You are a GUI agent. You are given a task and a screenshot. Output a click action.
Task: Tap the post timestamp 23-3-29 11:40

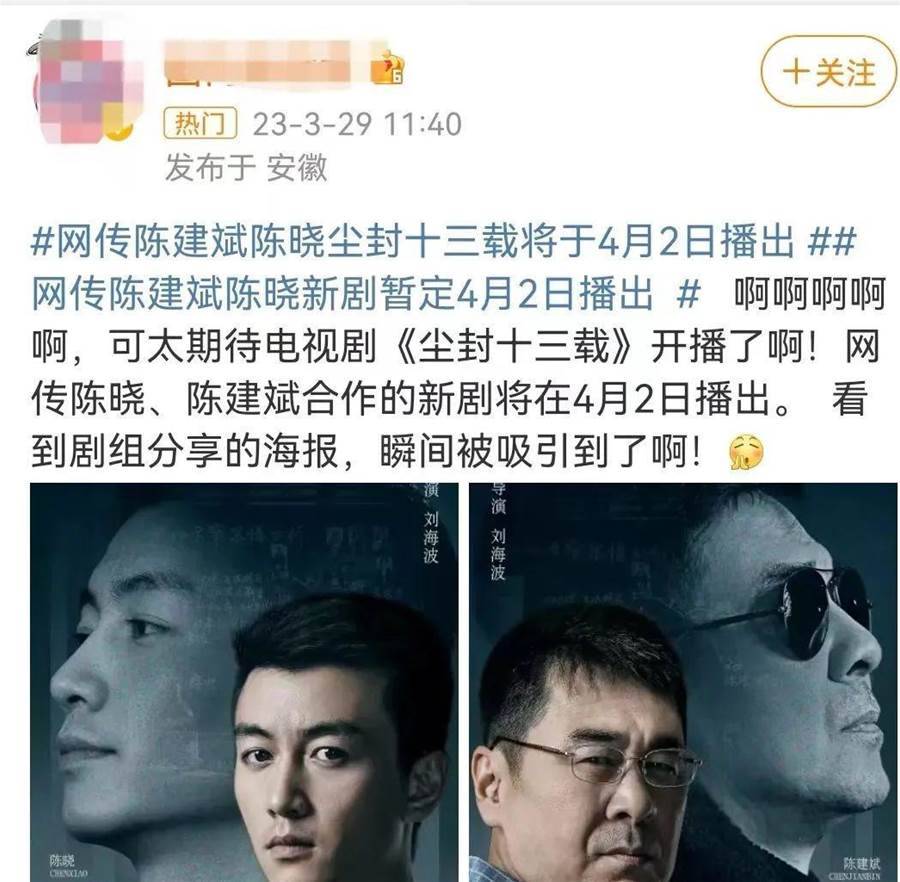click(x=357, y=124)
